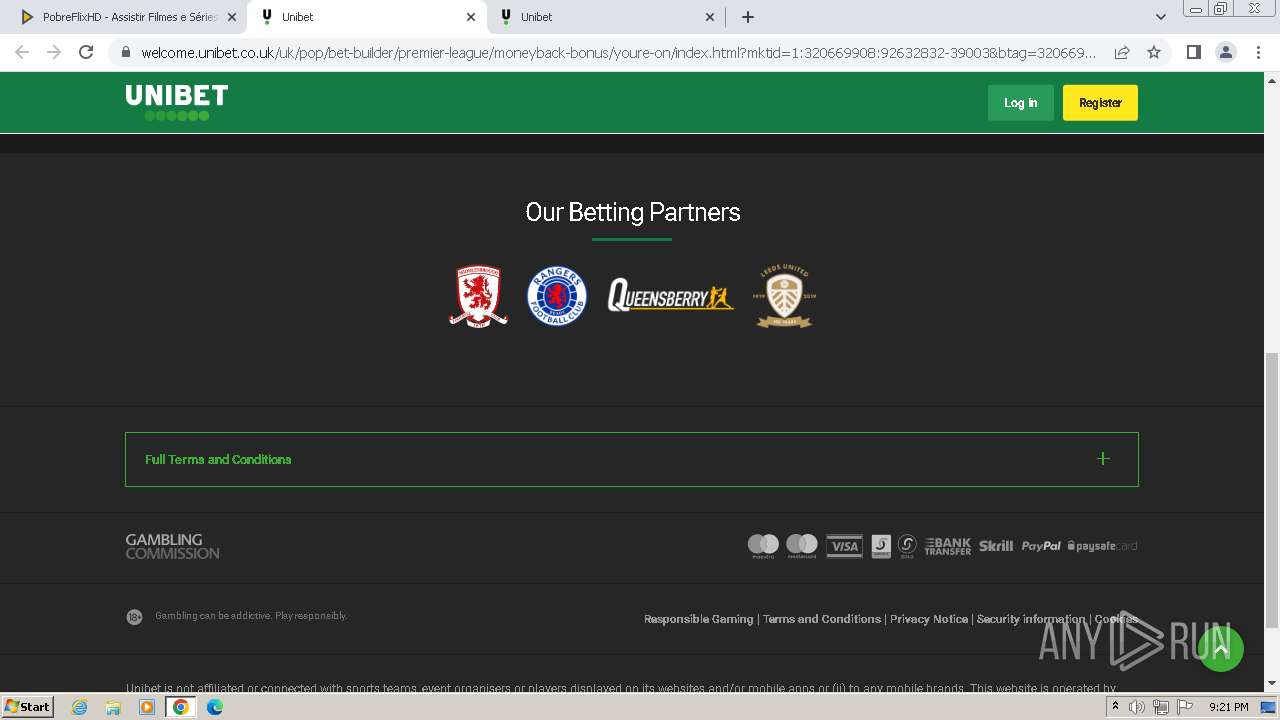Image resolution: width=1280 pixels, height=720 pixels.
Task: Open the tab search dropdown arrow
Action: 1160,17
